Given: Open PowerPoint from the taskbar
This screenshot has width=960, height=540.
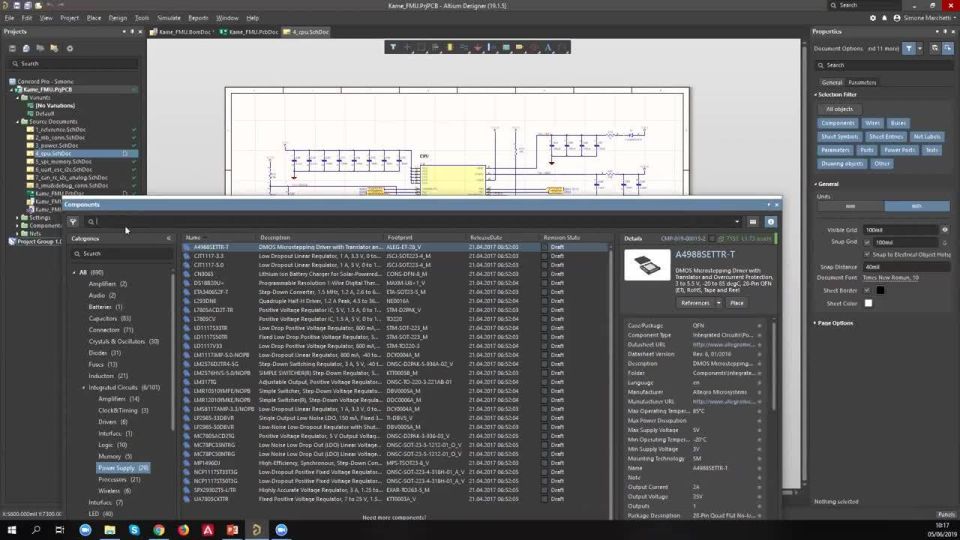Looking at the screenshot, I should tap(232, 530).
